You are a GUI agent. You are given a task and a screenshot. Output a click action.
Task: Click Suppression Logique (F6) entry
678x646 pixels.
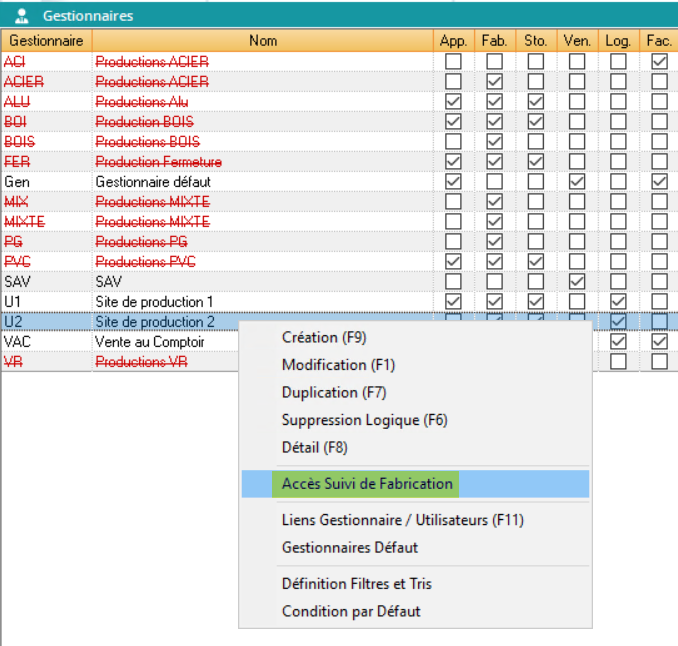point(364,420)
